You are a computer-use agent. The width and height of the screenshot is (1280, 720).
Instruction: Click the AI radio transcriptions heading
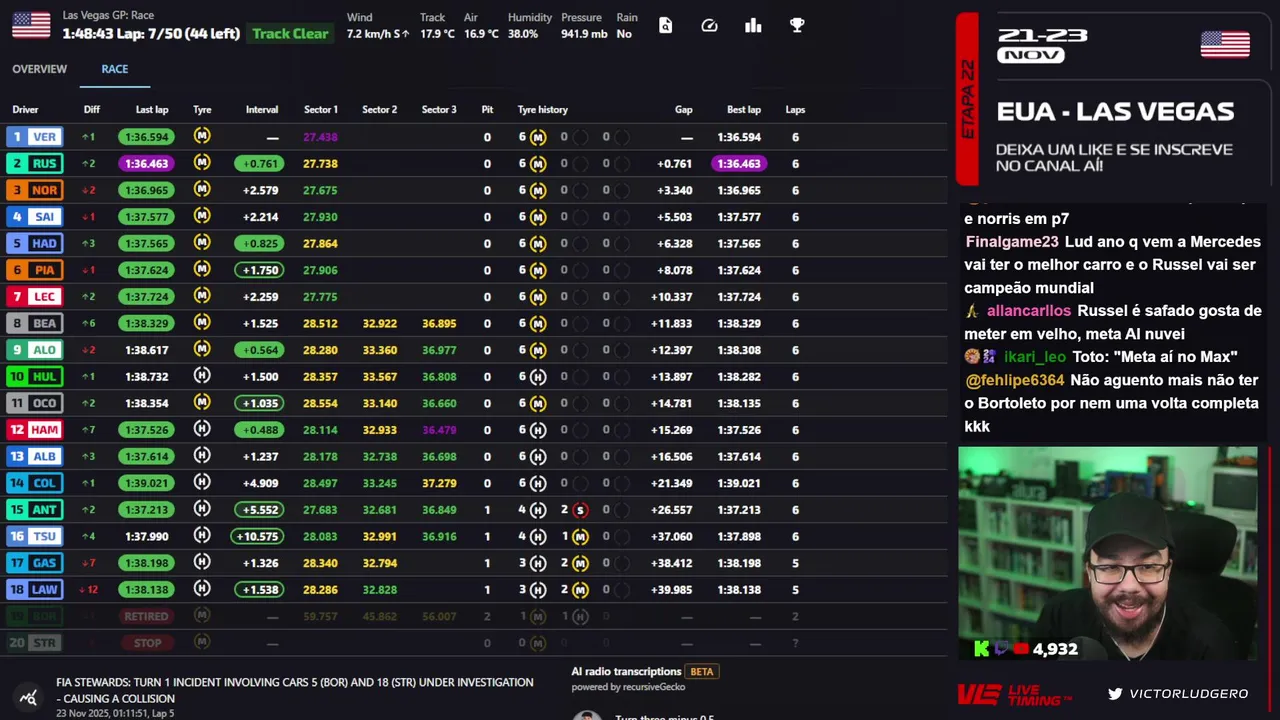[626, 672]
